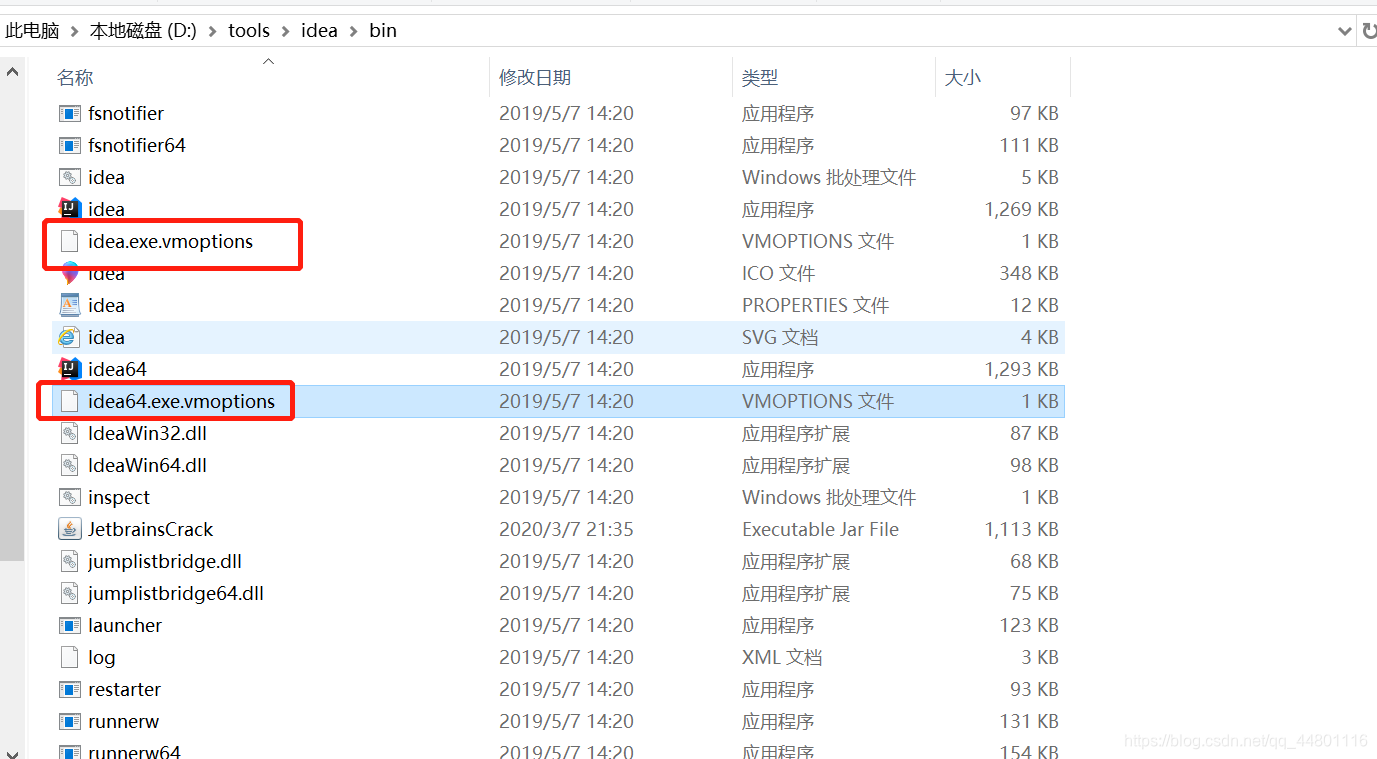
Task: Expand the chevron after 本地磁盘 (D:)
Action: click(212, 31)
